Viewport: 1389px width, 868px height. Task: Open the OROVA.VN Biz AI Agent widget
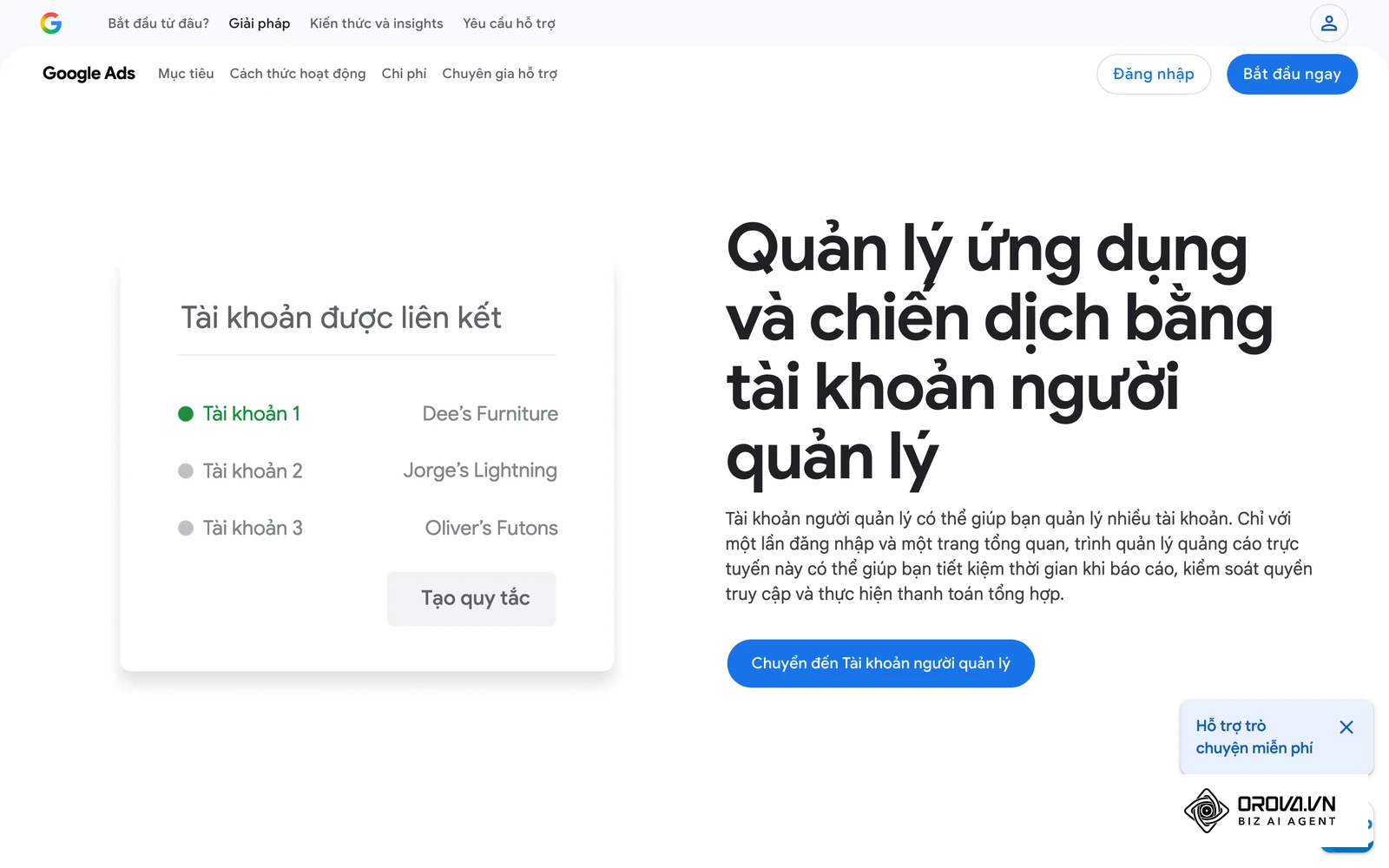[x=1261, y=811]
